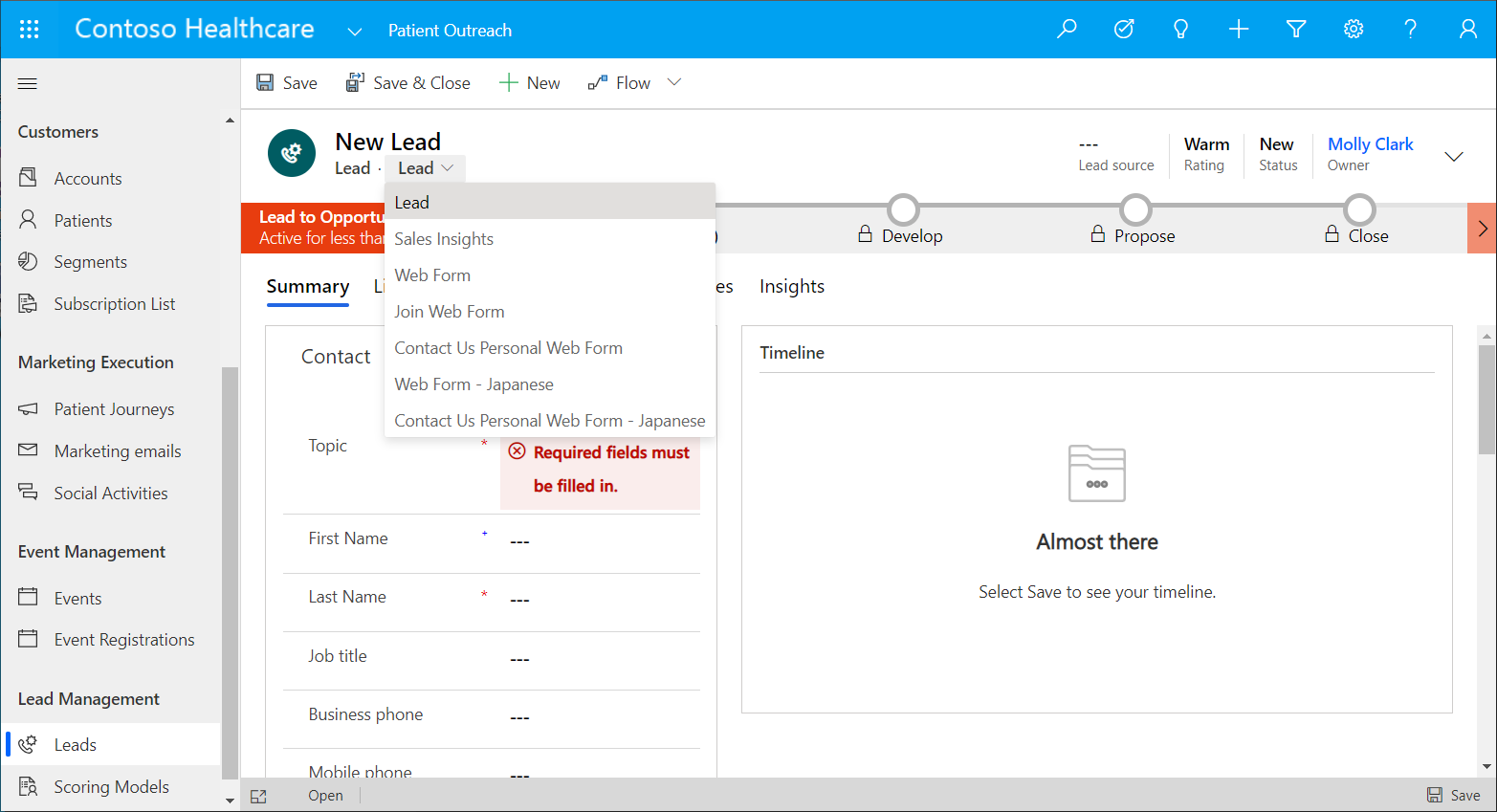This screenshot has height=812, width=1497.
Task: Click the pop-out icon in status bar
Action: (x=258, y=796)
